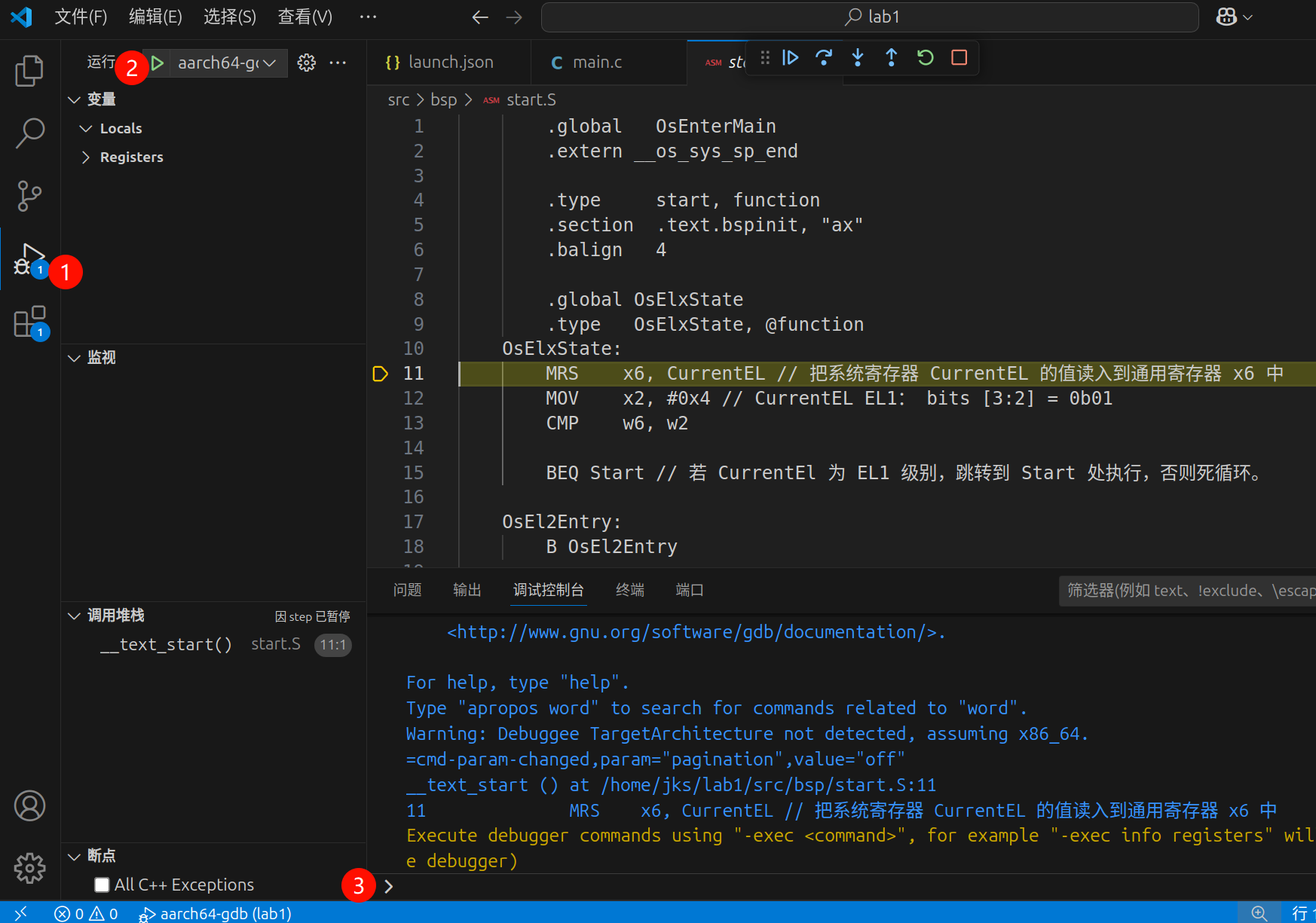Stop the debugging session

click(x=958, y=57)
